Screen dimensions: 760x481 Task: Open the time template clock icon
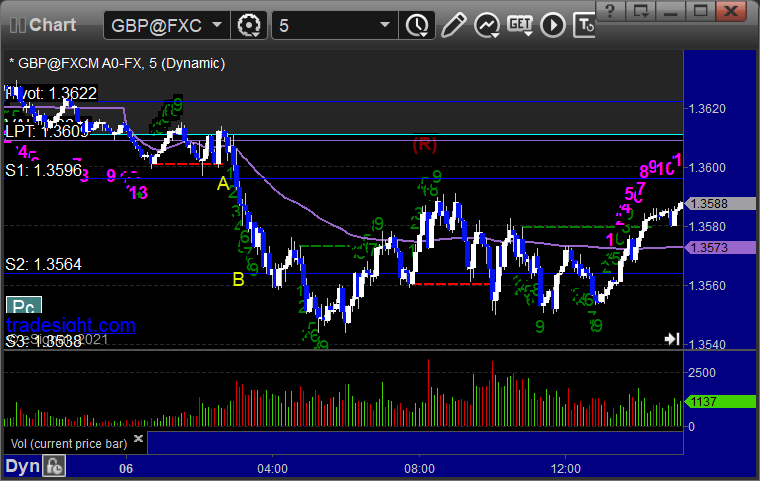[x=417, y=25]
